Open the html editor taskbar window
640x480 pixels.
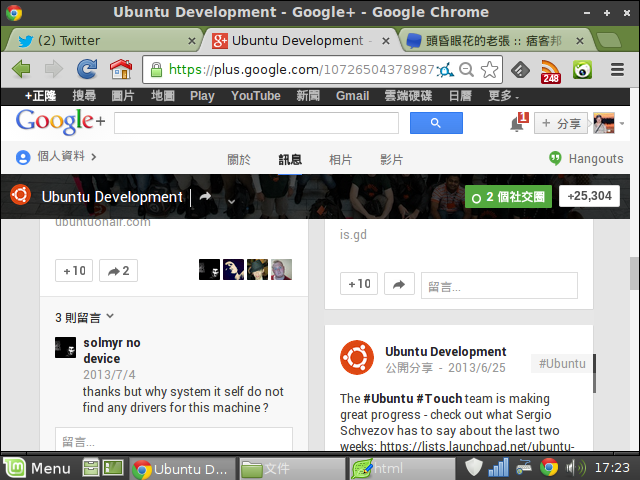[402, 468]
